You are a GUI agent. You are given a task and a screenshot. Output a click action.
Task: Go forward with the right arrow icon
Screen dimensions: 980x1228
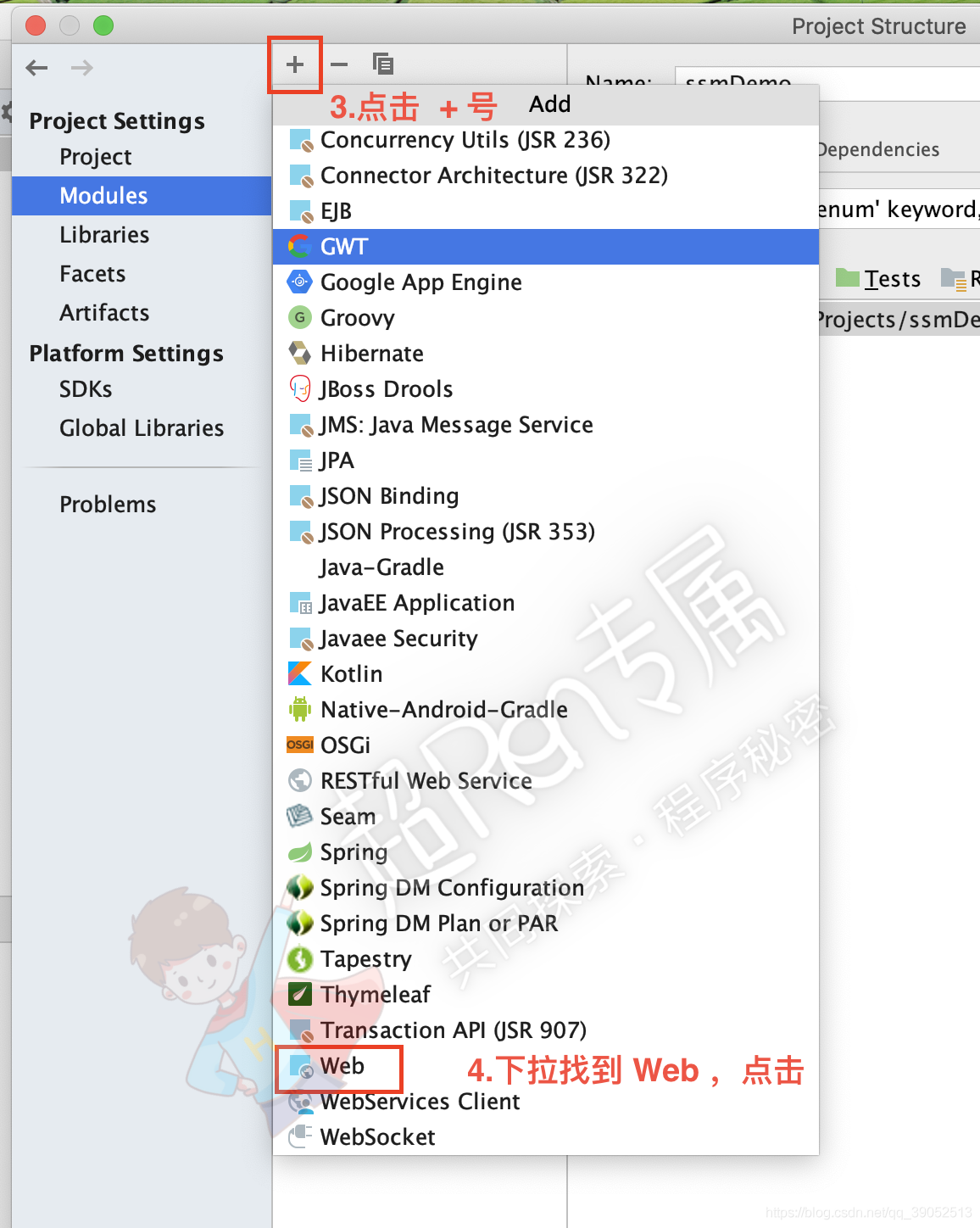pyautogui.click(x=82, y=68)
